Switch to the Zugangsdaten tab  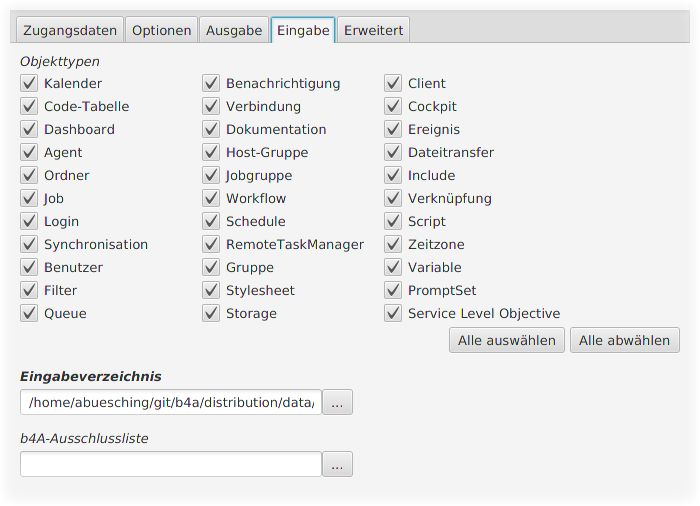pyautogui.click(x=68, y=31)
